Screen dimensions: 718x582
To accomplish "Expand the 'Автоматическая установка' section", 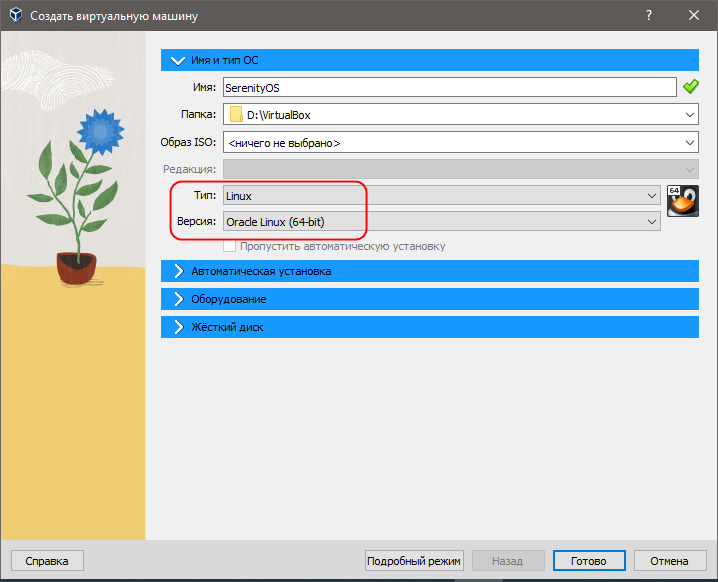I will [x=430, y=271].
